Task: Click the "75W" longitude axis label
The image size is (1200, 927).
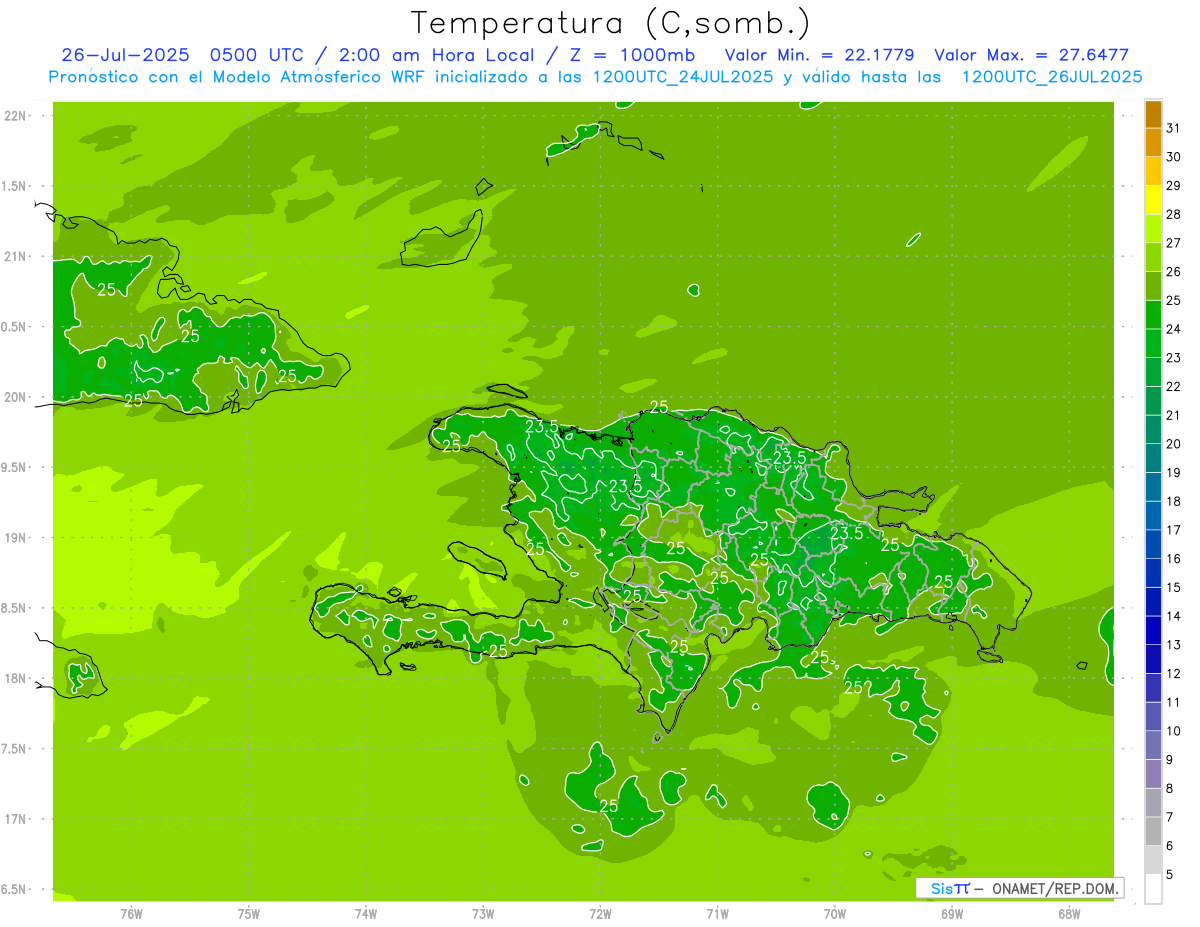Action: (249, 914)
